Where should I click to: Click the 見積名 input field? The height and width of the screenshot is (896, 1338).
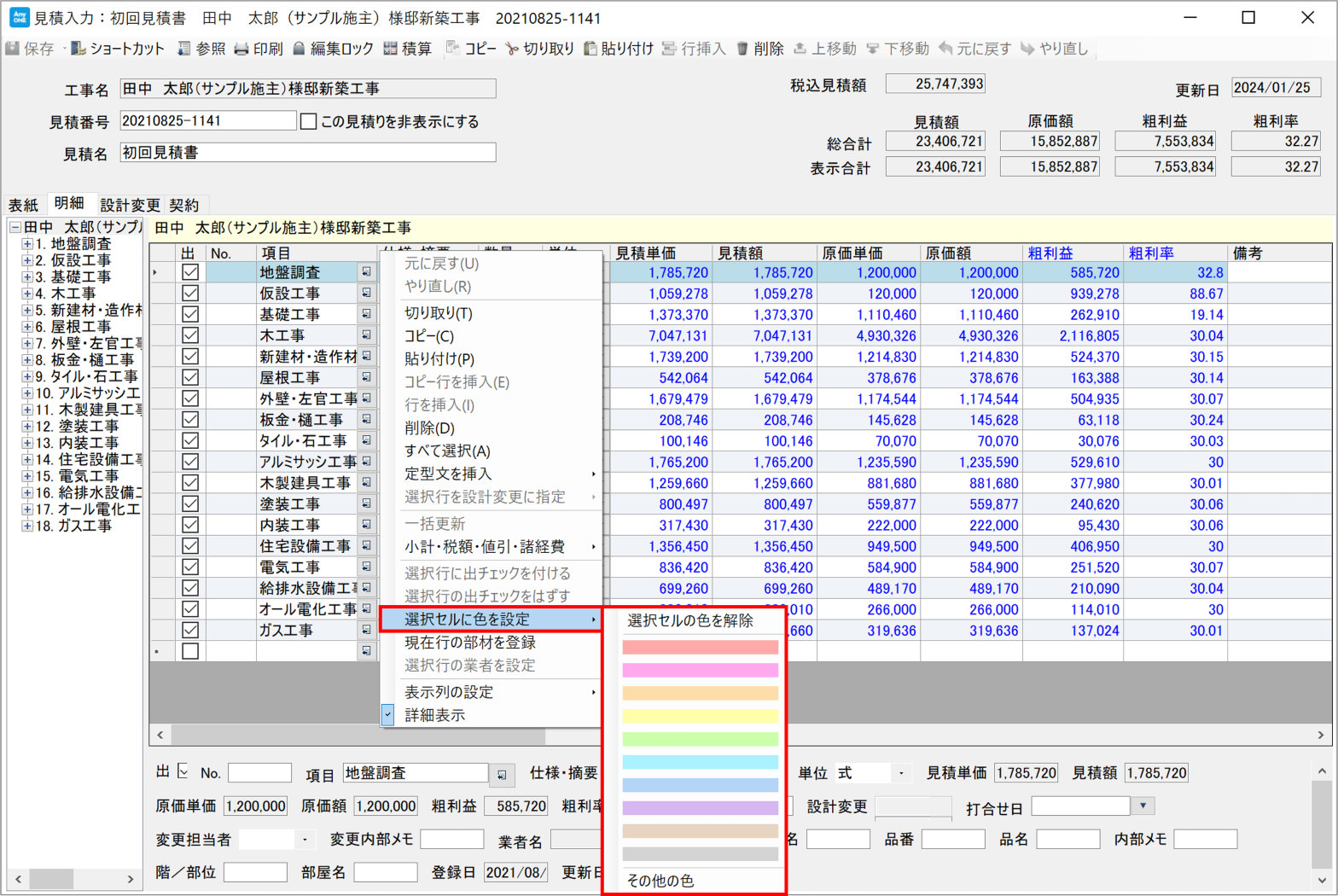[307, 153]
